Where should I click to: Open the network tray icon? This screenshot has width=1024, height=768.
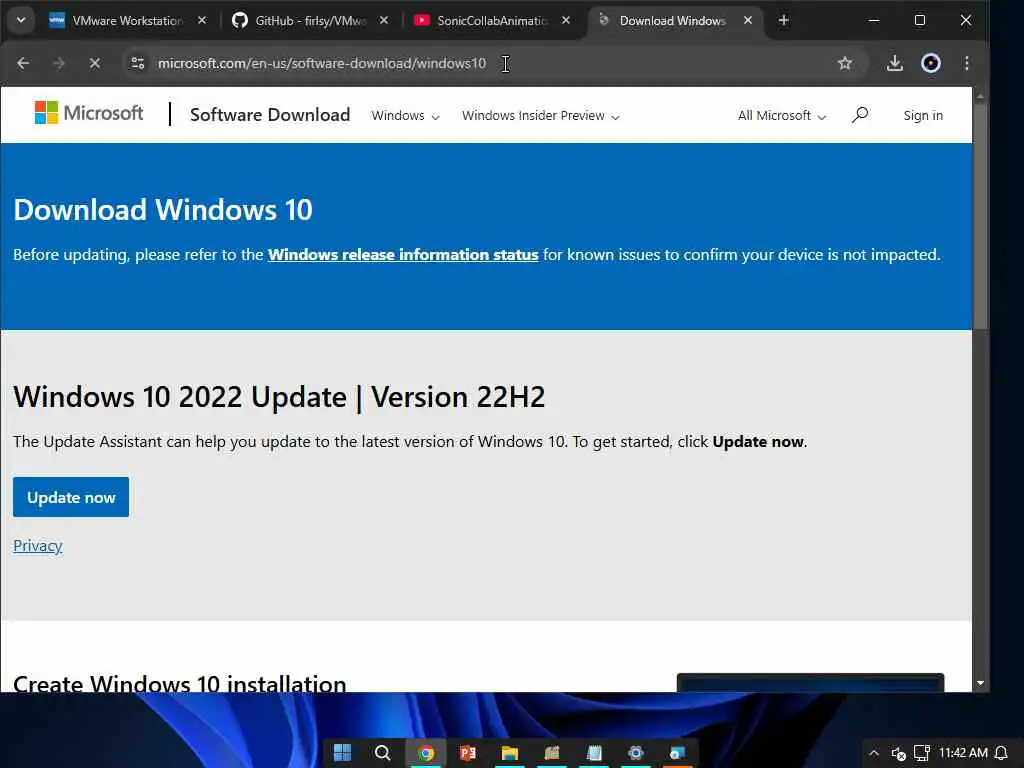tap(921, 753)
